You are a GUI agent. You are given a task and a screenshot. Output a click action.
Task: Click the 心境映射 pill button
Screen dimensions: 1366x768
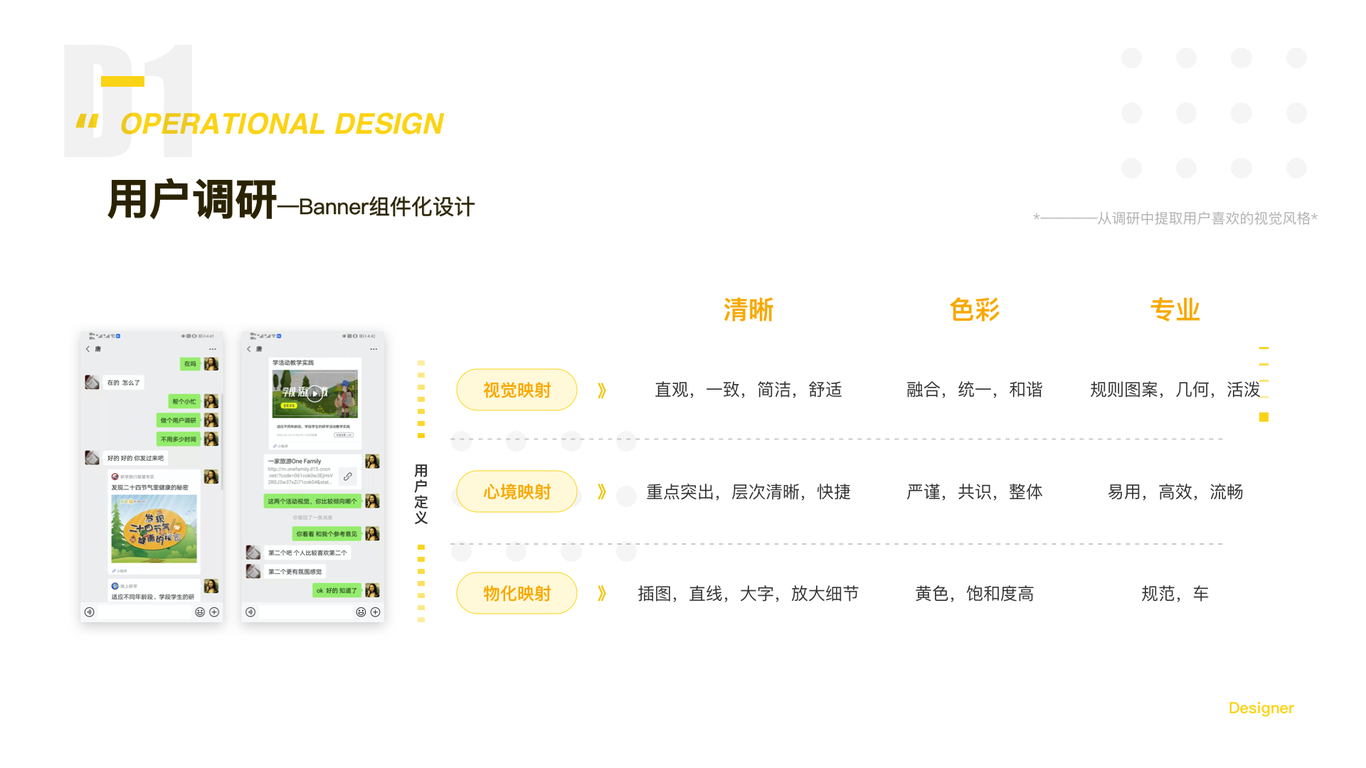[517, 492]
